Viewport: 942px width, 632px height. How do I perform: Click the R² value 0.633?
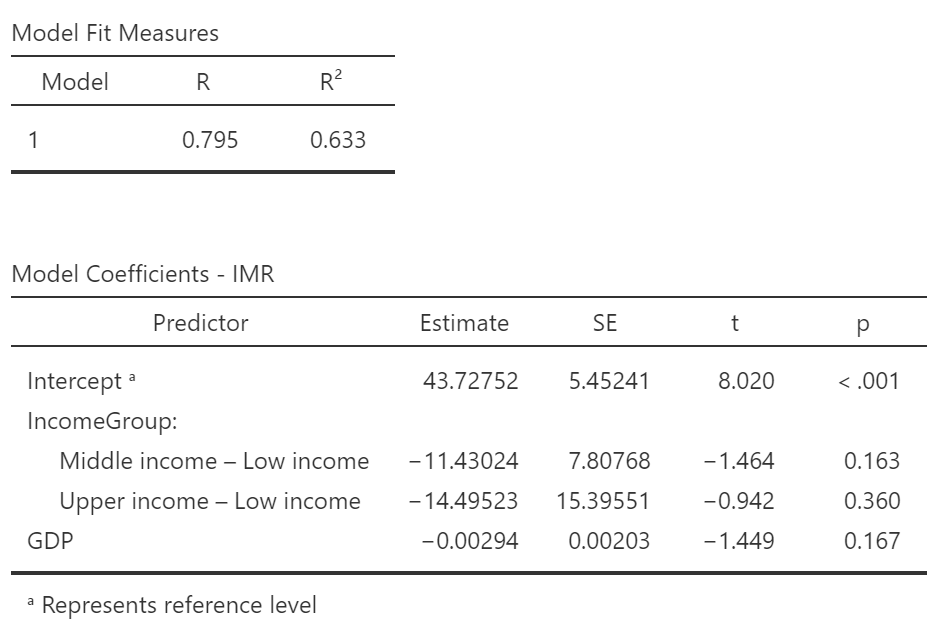[x=338, y=140]
